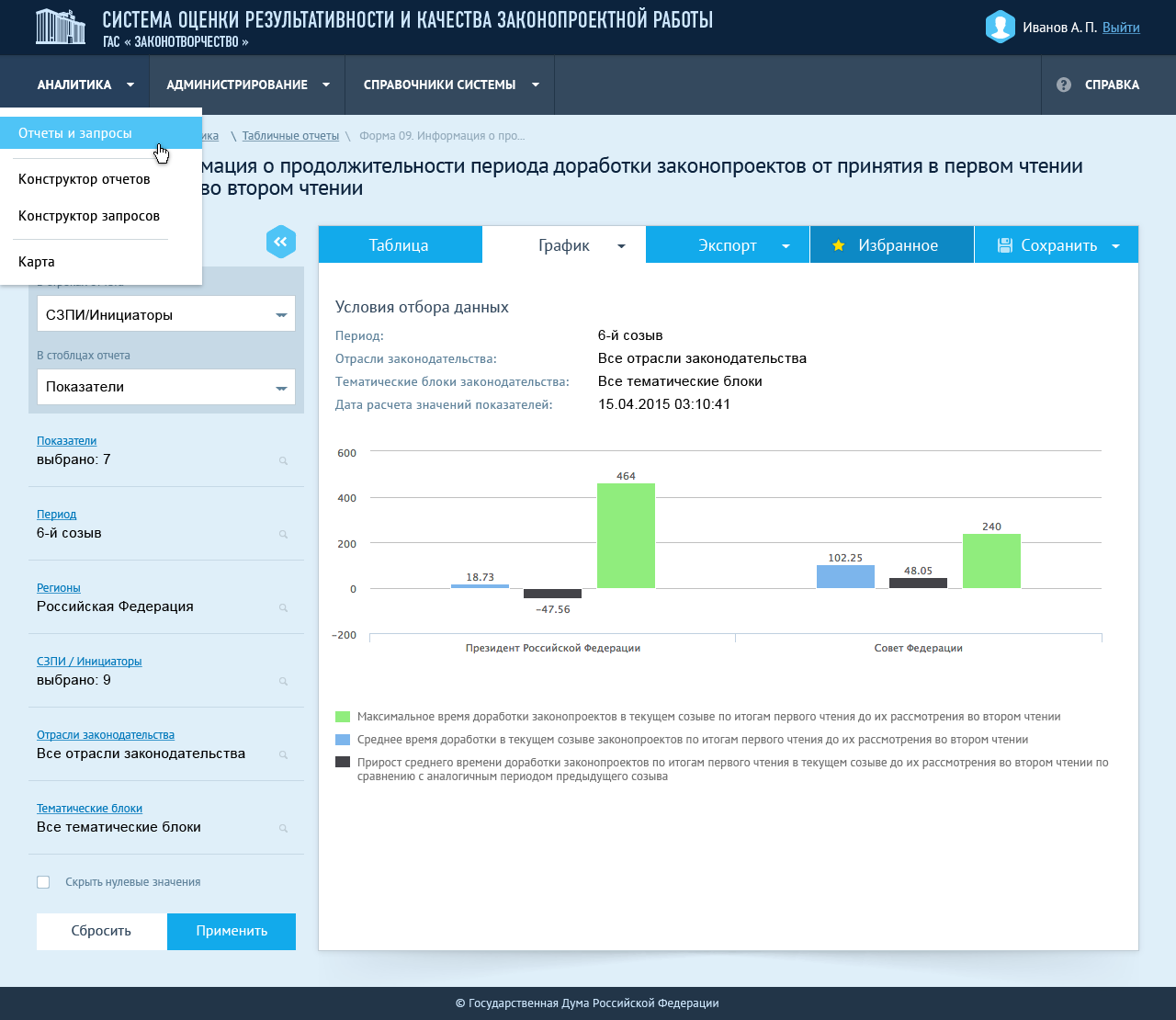Expand the Сохранить dropdown arrow

1116,246
